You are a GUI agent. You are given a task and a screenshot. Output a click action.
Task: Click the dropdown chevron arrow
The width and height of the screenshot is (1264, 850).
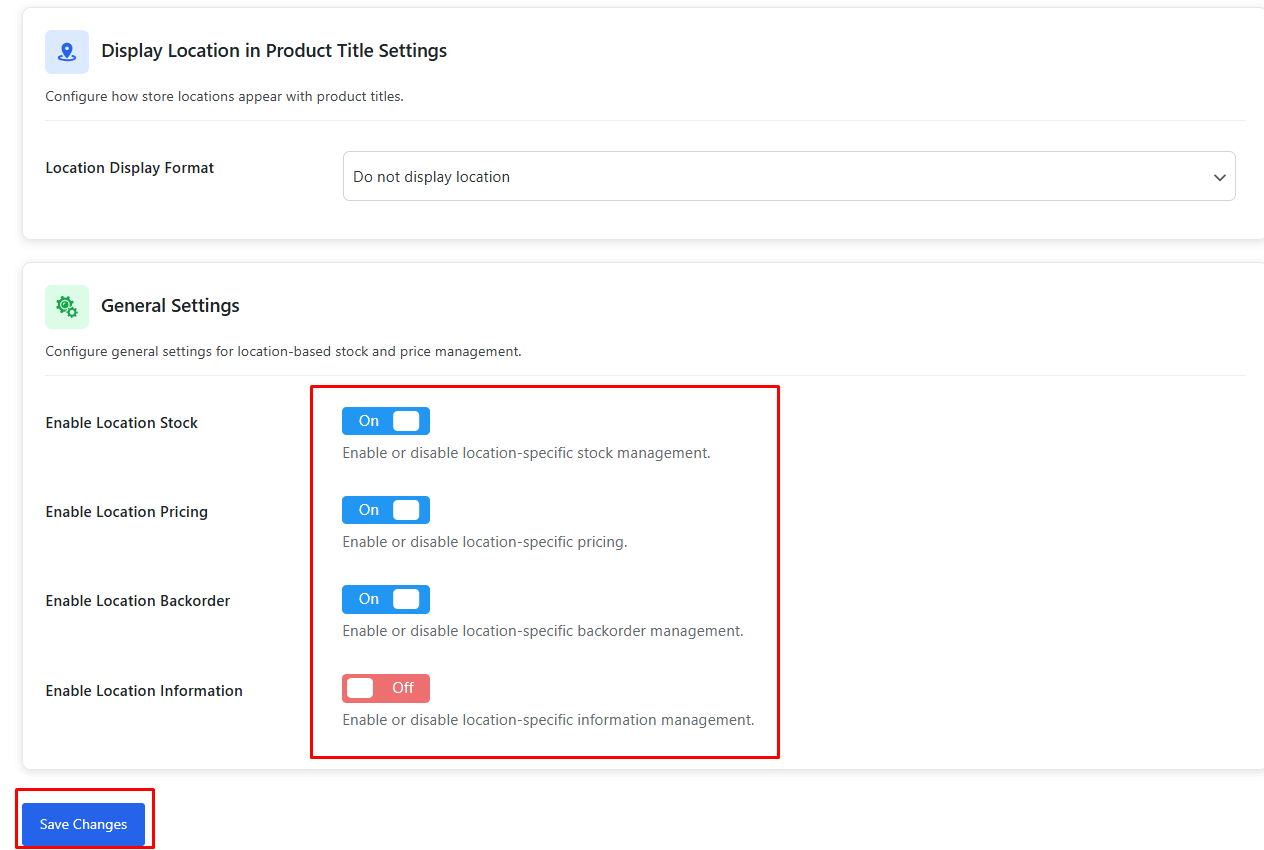pos(1219,176)
